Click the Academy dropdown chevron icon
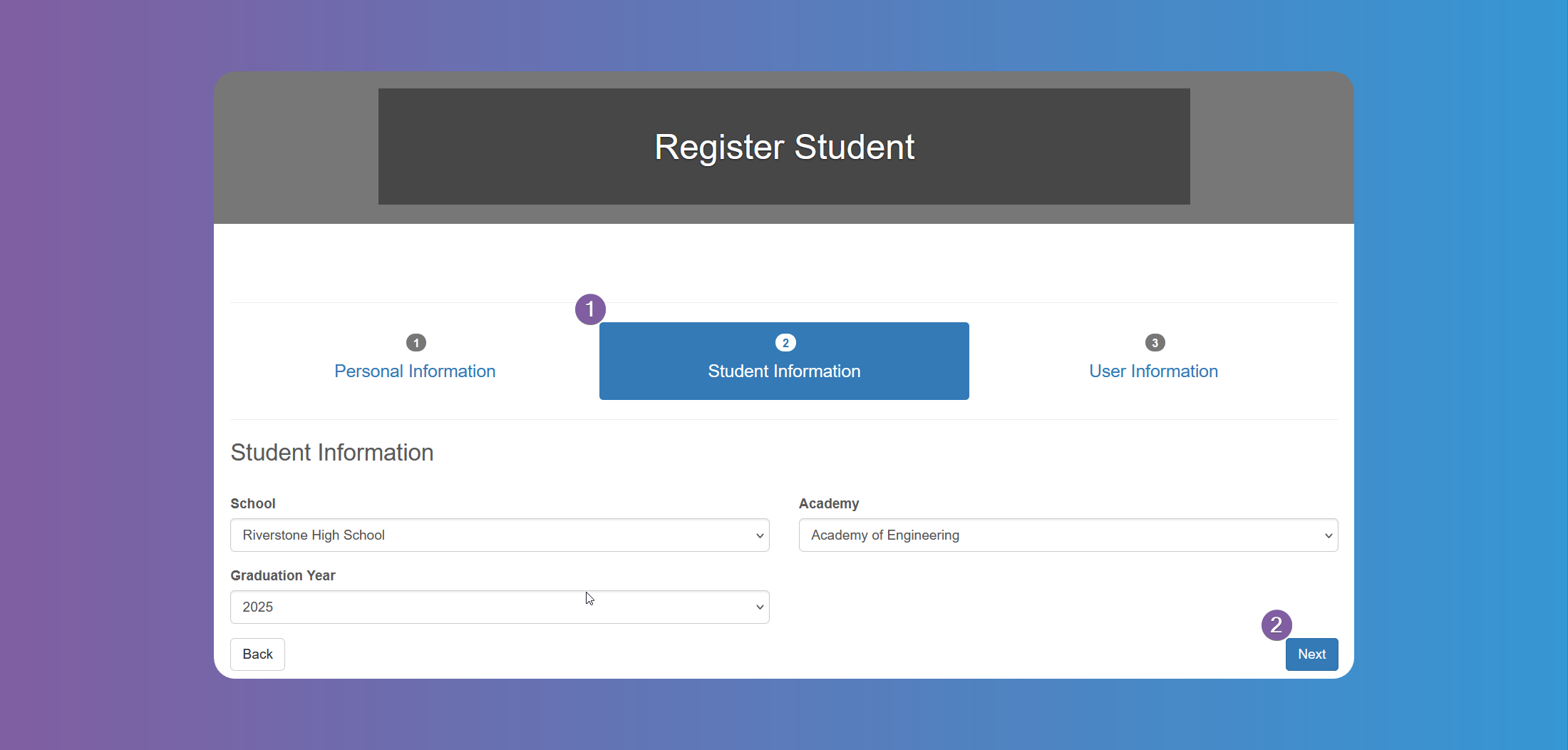Viewport: 1568px width, 750px height. tap(1328, 535)
